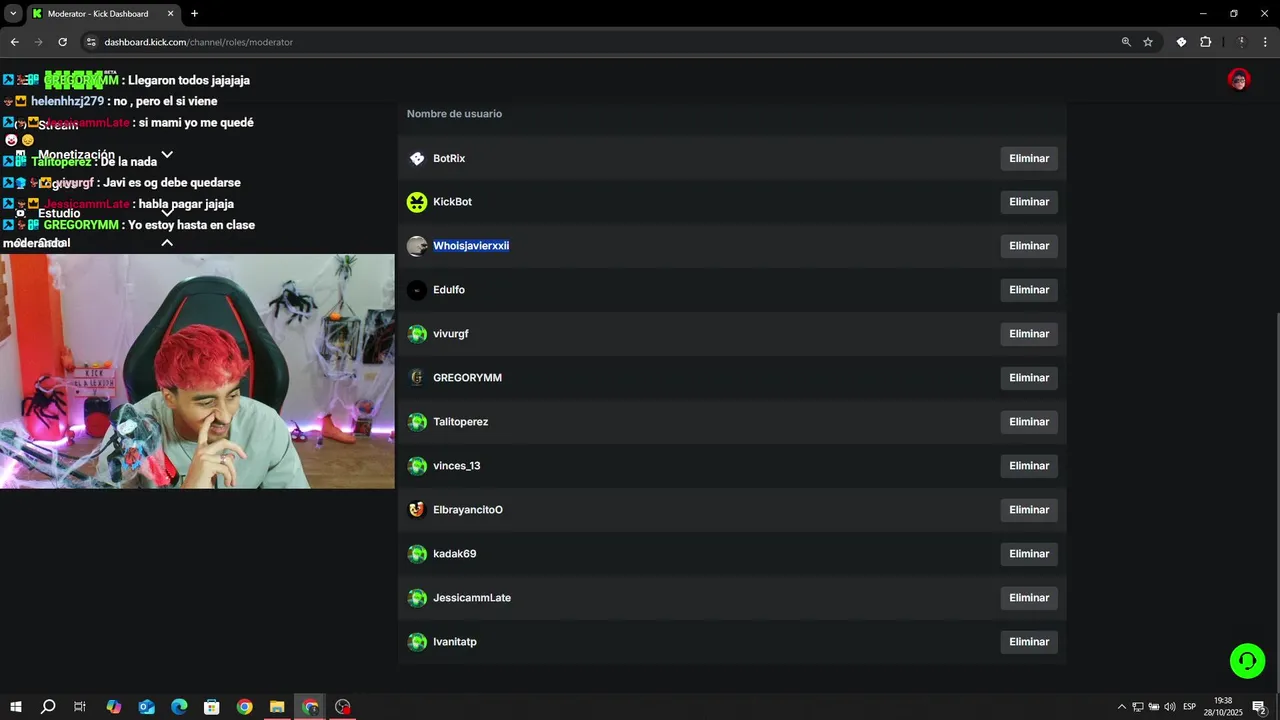This screenshot has width=1280, height=720.
Task: Click the browser back arrow
Action: (14, 42)
